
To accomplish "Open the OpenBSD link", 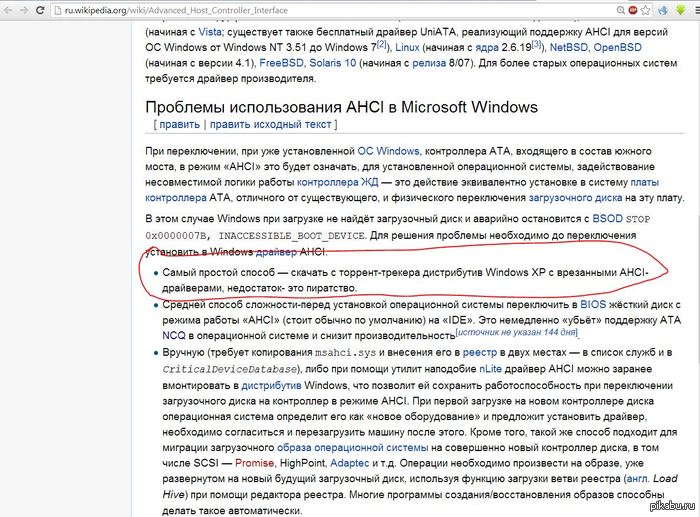I will (x=617, y=47).
